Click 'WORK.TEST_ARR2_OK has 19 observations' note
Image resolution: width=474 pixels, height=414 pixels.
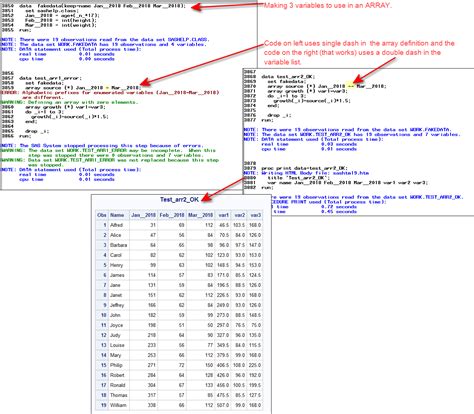click(x=352, y=135)
